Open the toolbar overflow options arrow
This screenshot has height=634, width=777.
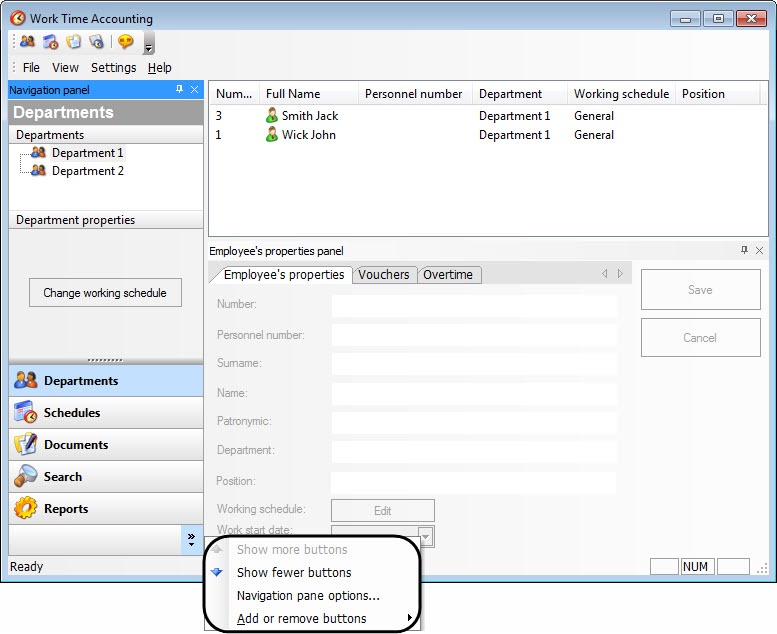tap(148, 43)
